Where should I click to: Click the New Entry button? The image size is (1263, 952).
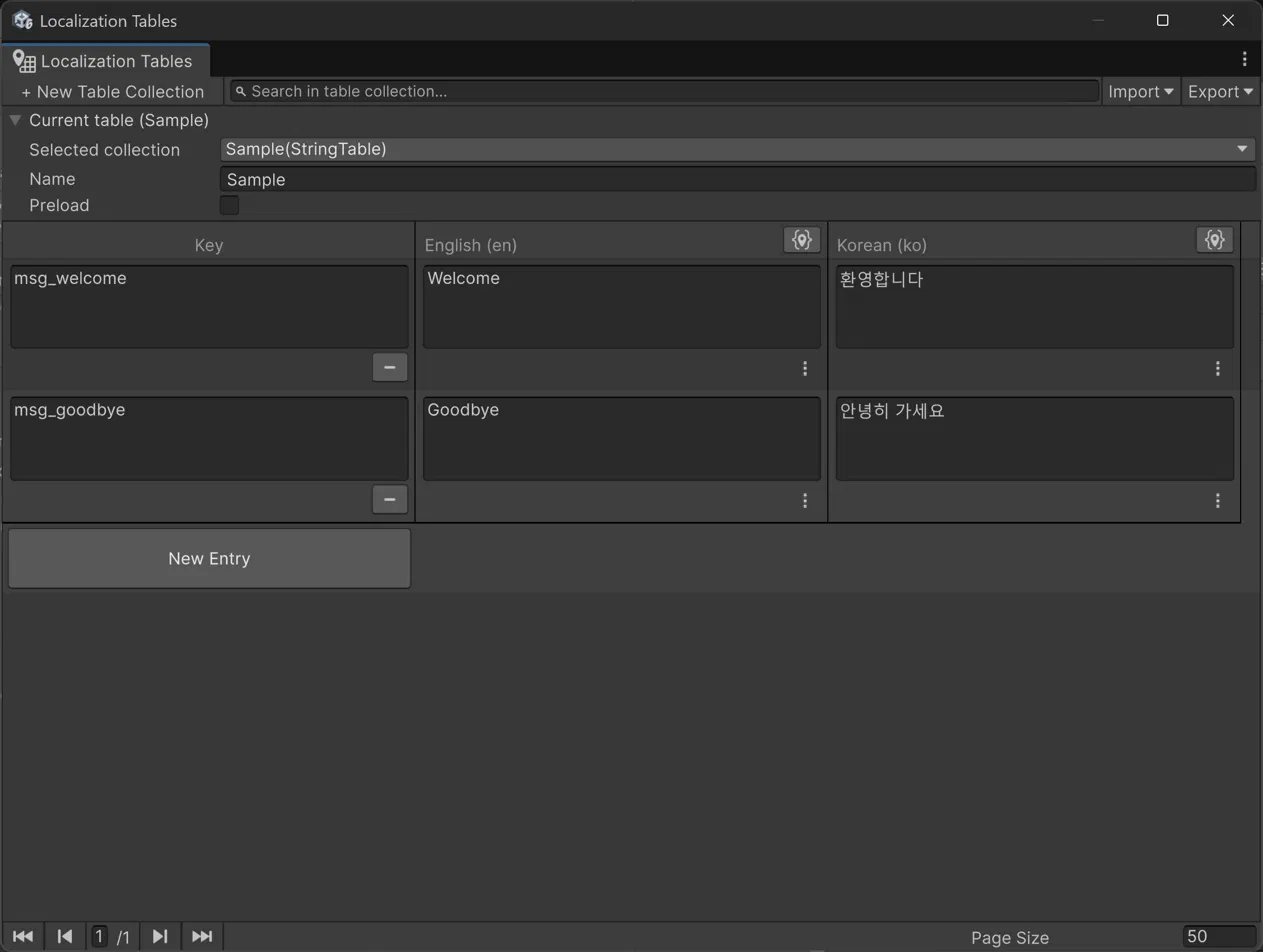(x=209, y=558)
